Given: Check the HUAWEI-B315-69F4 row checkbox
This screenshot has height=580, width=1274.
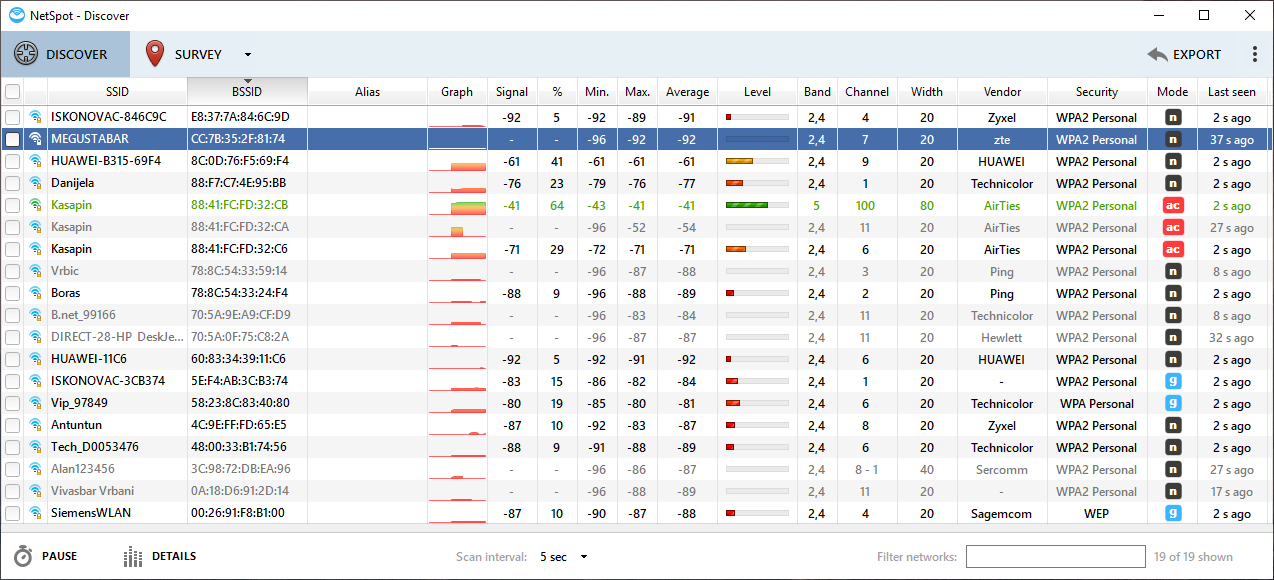Looking at the screenshot, I should (x=12, y=161).
